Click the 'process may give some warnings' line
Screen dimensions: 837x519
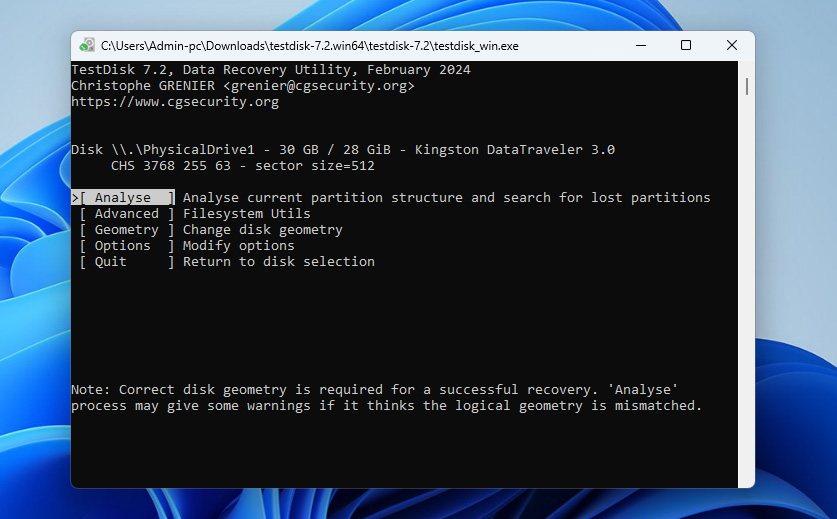[386, 406]
